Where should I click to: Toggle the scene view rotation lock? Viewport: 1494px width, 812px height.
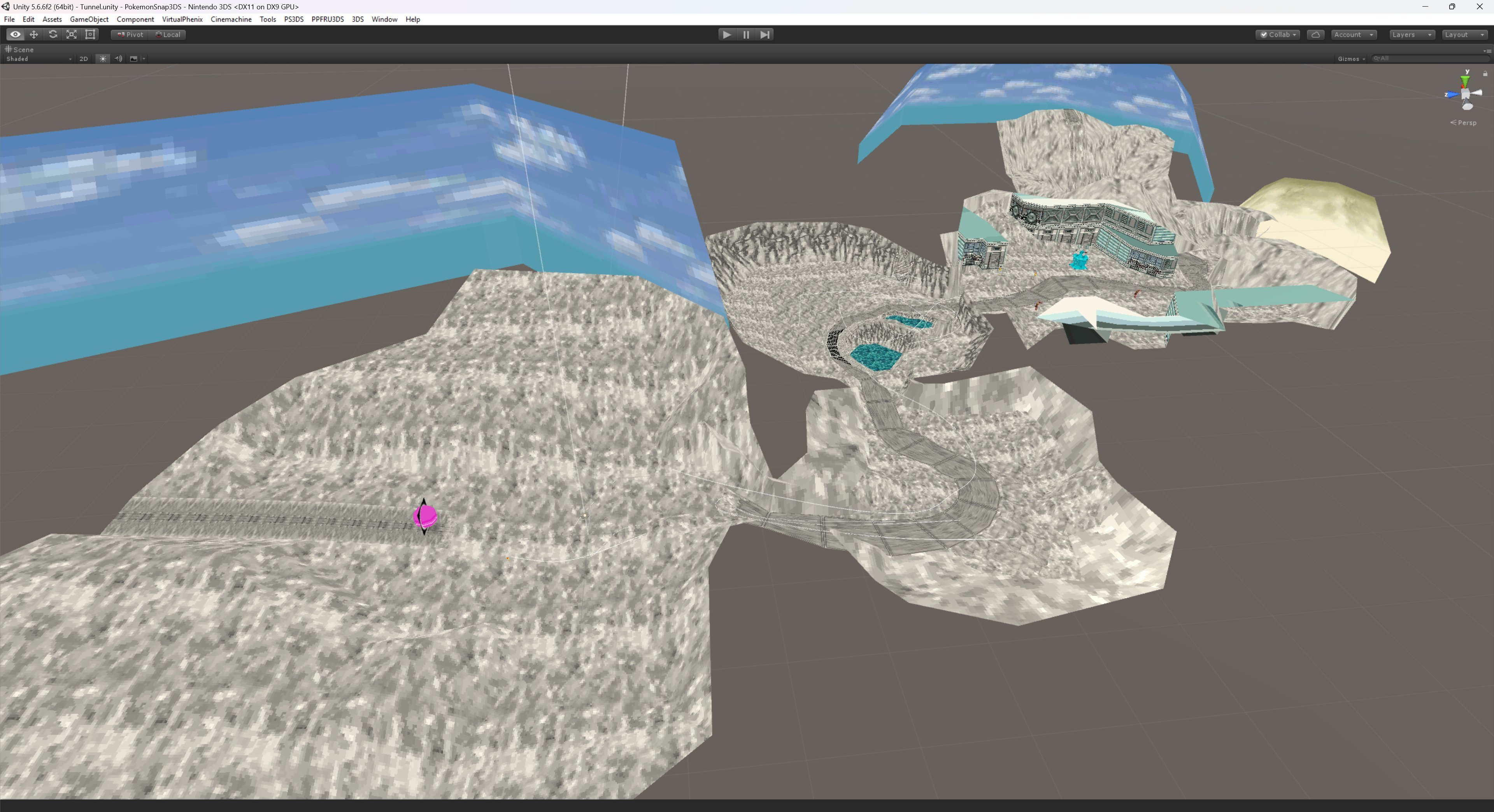[1485, 73]
